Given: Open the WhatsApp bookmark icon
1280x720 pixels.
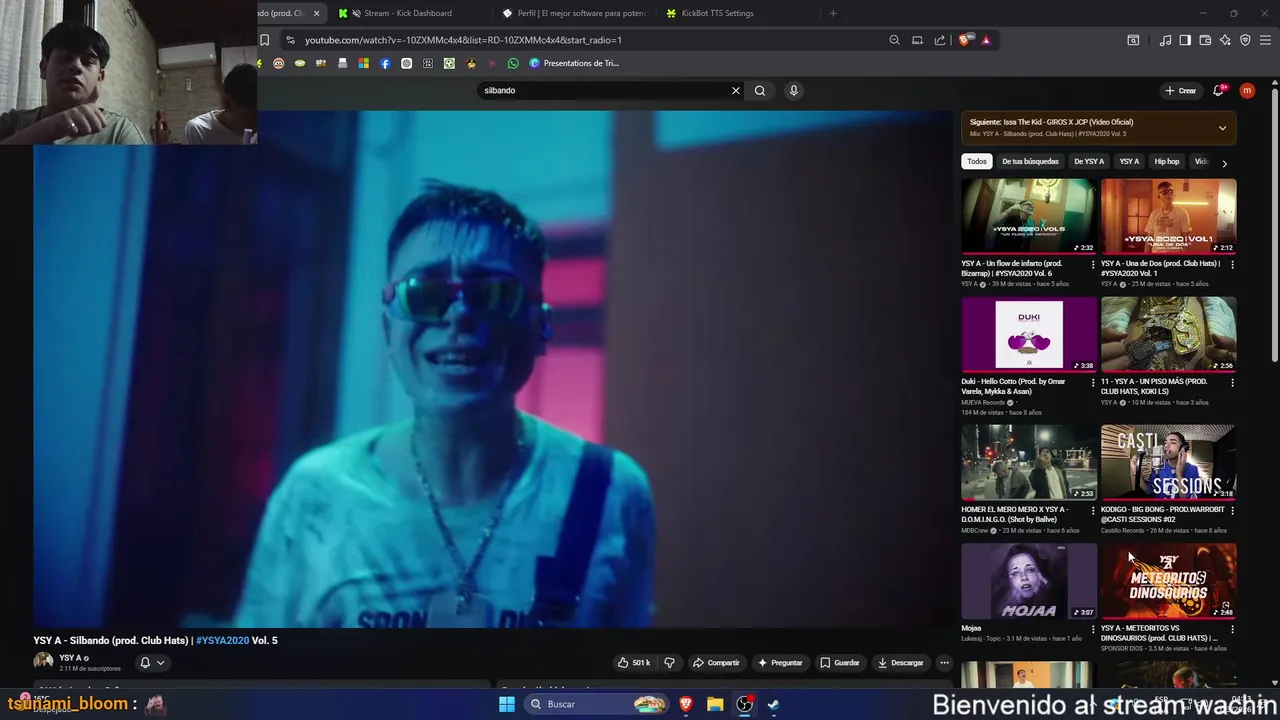Looking at the screenshot, I should coord(513,63).
